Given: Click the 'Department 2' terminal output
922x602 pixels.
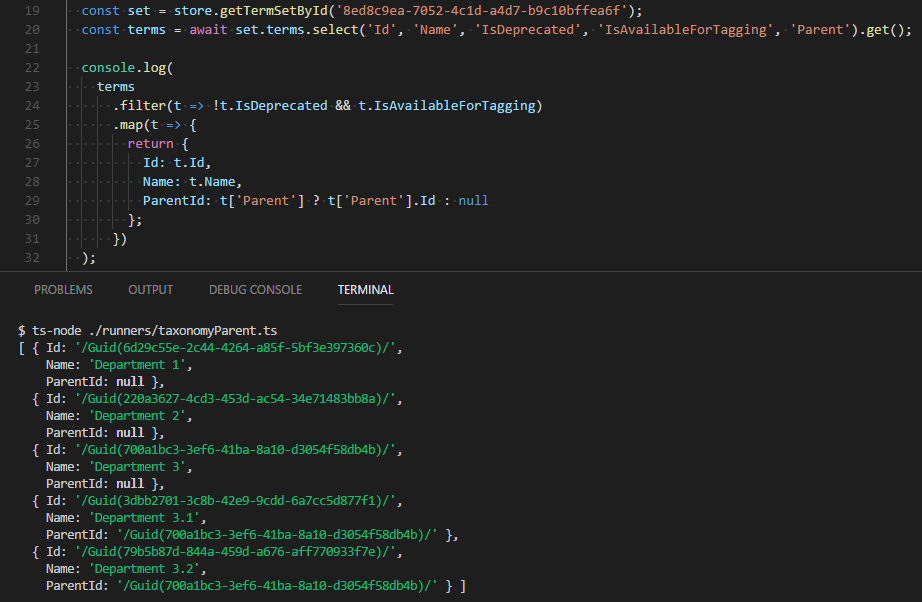Looking at the screenshot, I should pos(137,416).
